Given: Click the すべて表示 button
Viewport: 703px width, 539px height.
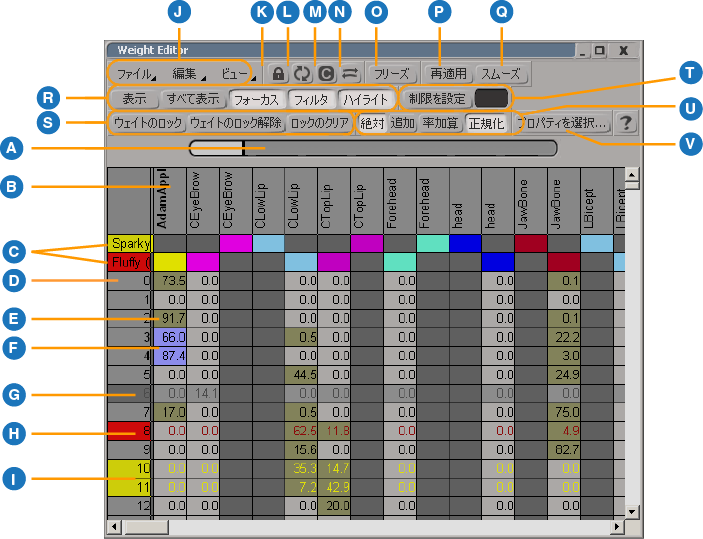Looking at the screenshot, I should point(193,99).
